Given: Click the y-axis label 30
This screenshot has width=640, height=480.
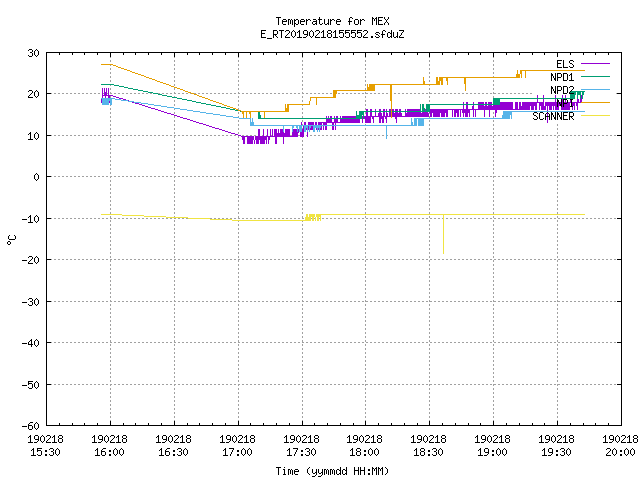Looking at the screenshot, I should point(33,53).
